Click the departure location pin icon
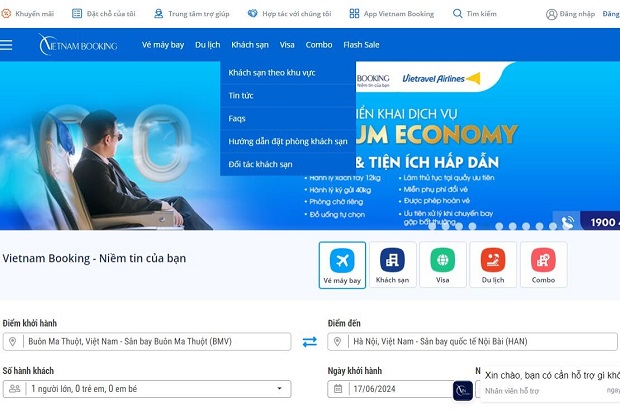The width and height of the screenshot is (620, 412). (13, 341)
